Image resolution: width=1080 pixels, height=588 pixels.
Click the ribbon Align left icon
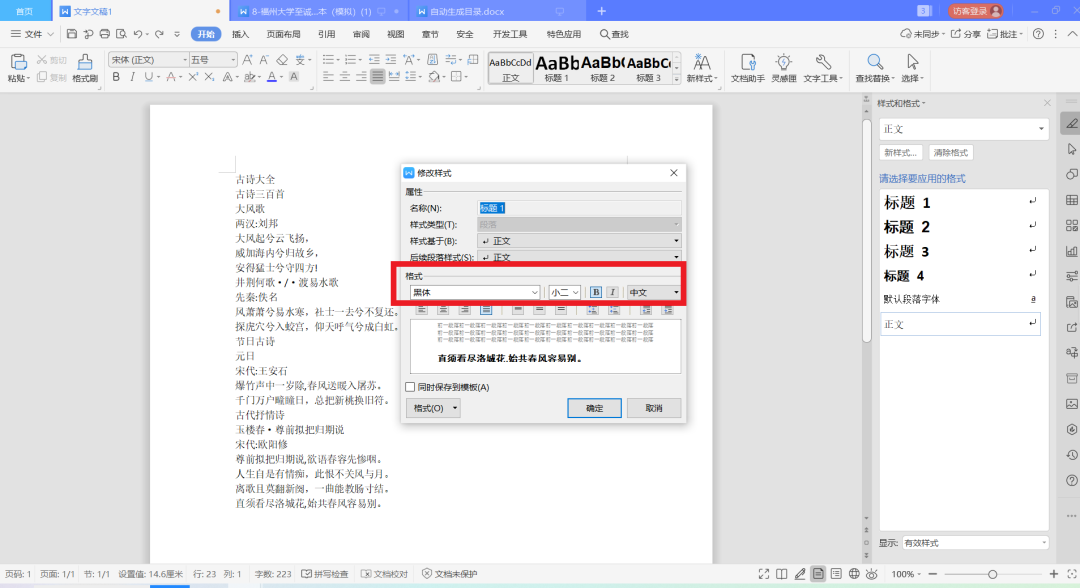(328, 77)
